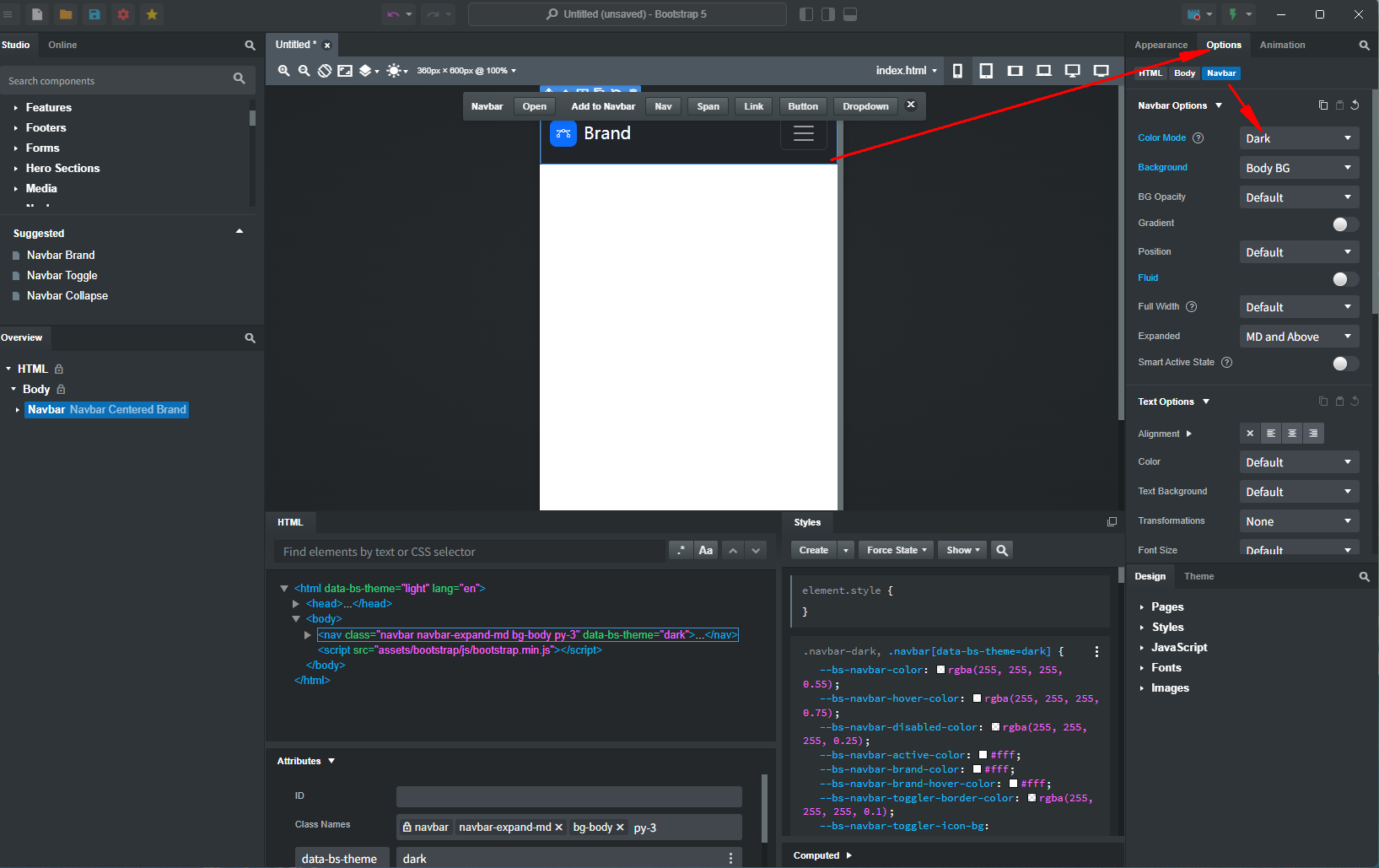Viewport: 1379px width, 868px height.
Task: Open a design using folder icon
Action: (66, 14)
